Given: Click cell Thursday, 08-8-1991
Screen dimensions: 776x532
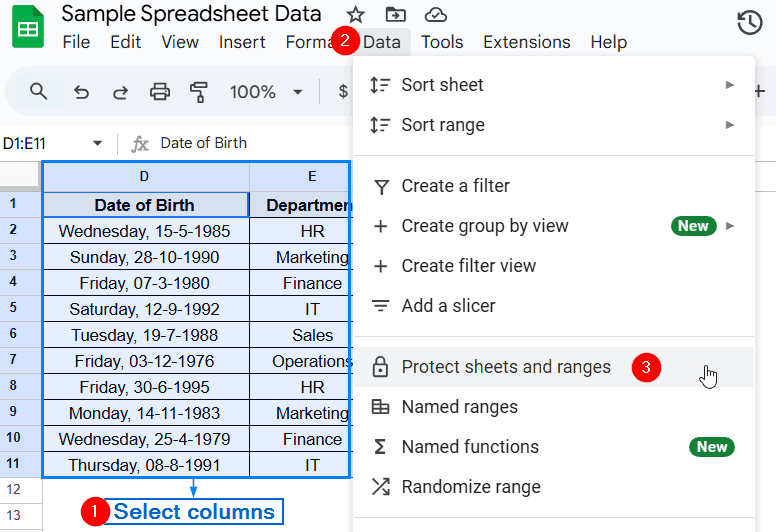Looking at the screenshot, I should click(146, 465).
